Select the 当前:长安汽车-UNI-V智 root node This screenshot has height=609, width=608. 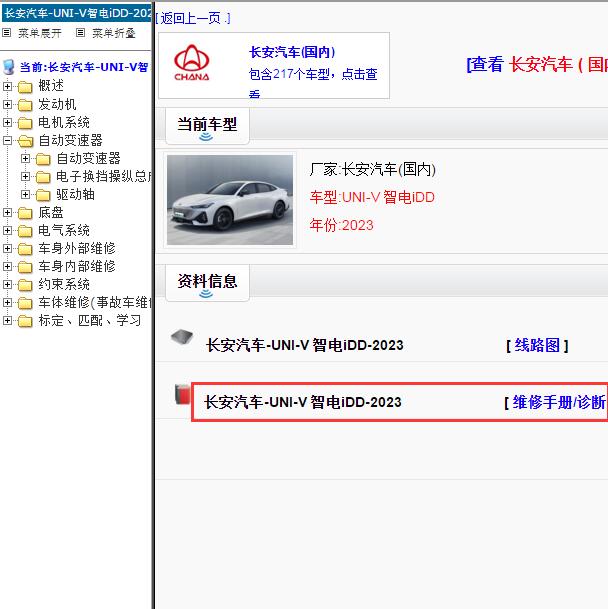[x=84, y=67]
